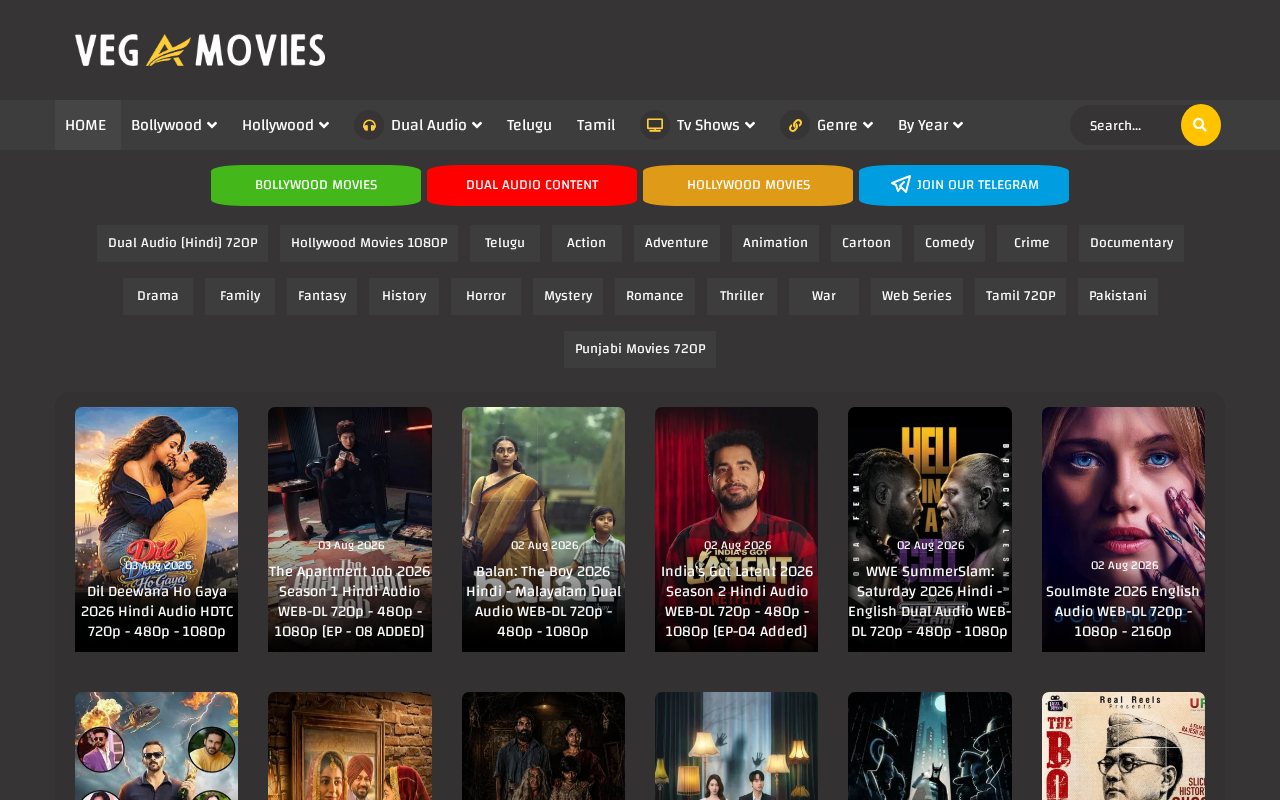1280x800 pixels.
Task: Select the Documentary genre tag
Action: [1131, 243]
